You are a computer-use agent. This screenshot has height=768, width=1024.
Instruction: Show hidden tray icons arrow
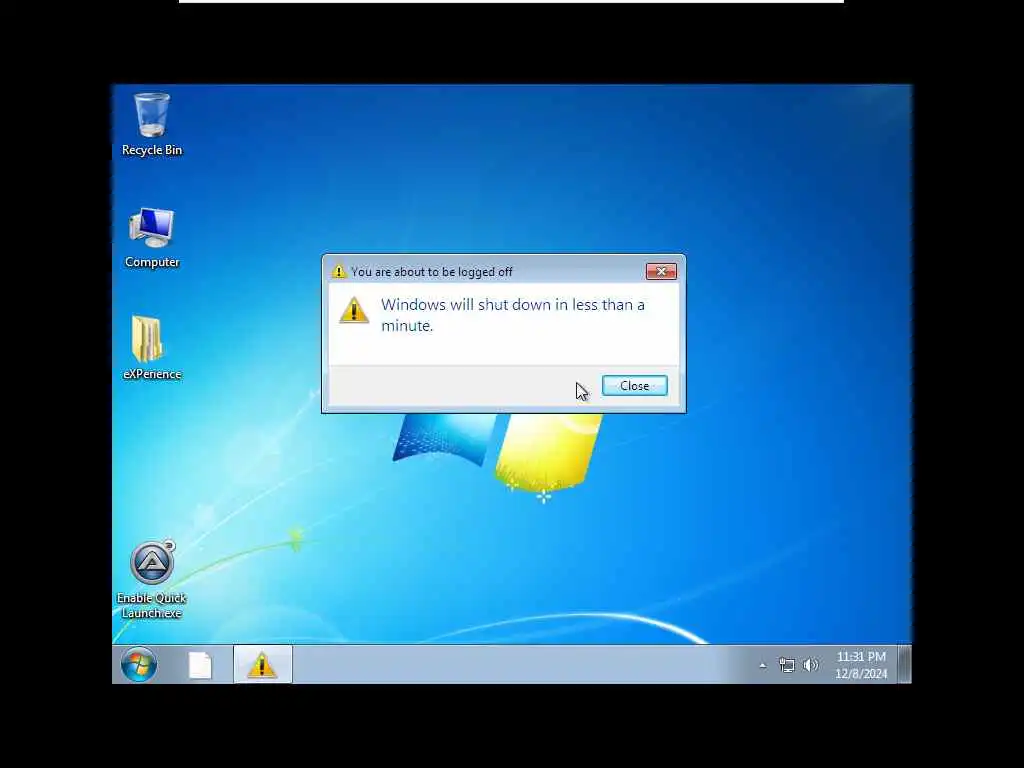762,665
